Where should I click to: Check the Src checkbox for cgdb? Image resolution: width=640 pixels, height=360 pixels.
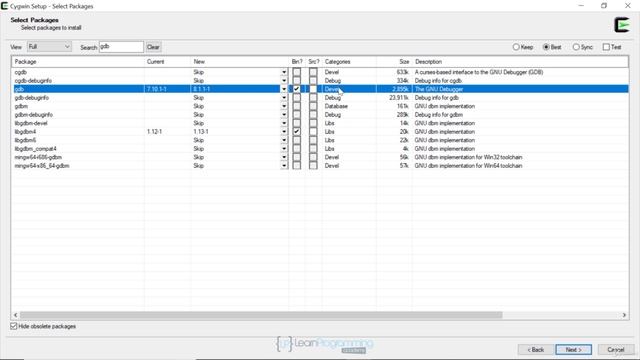(313, 72)
